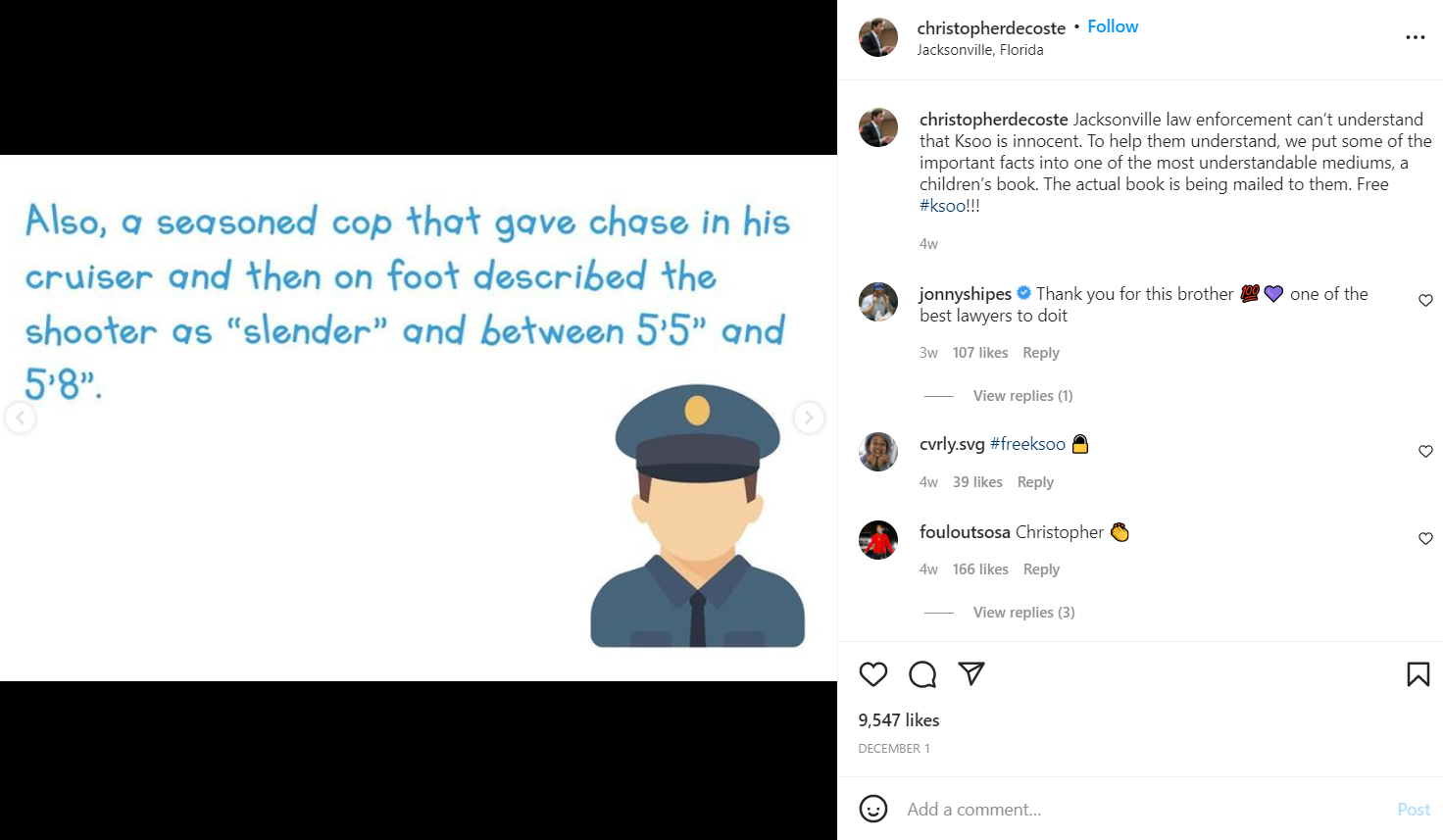Open the three-dot more options menu
This screenshot has height=840, width=1443.
pos(1416,37)
